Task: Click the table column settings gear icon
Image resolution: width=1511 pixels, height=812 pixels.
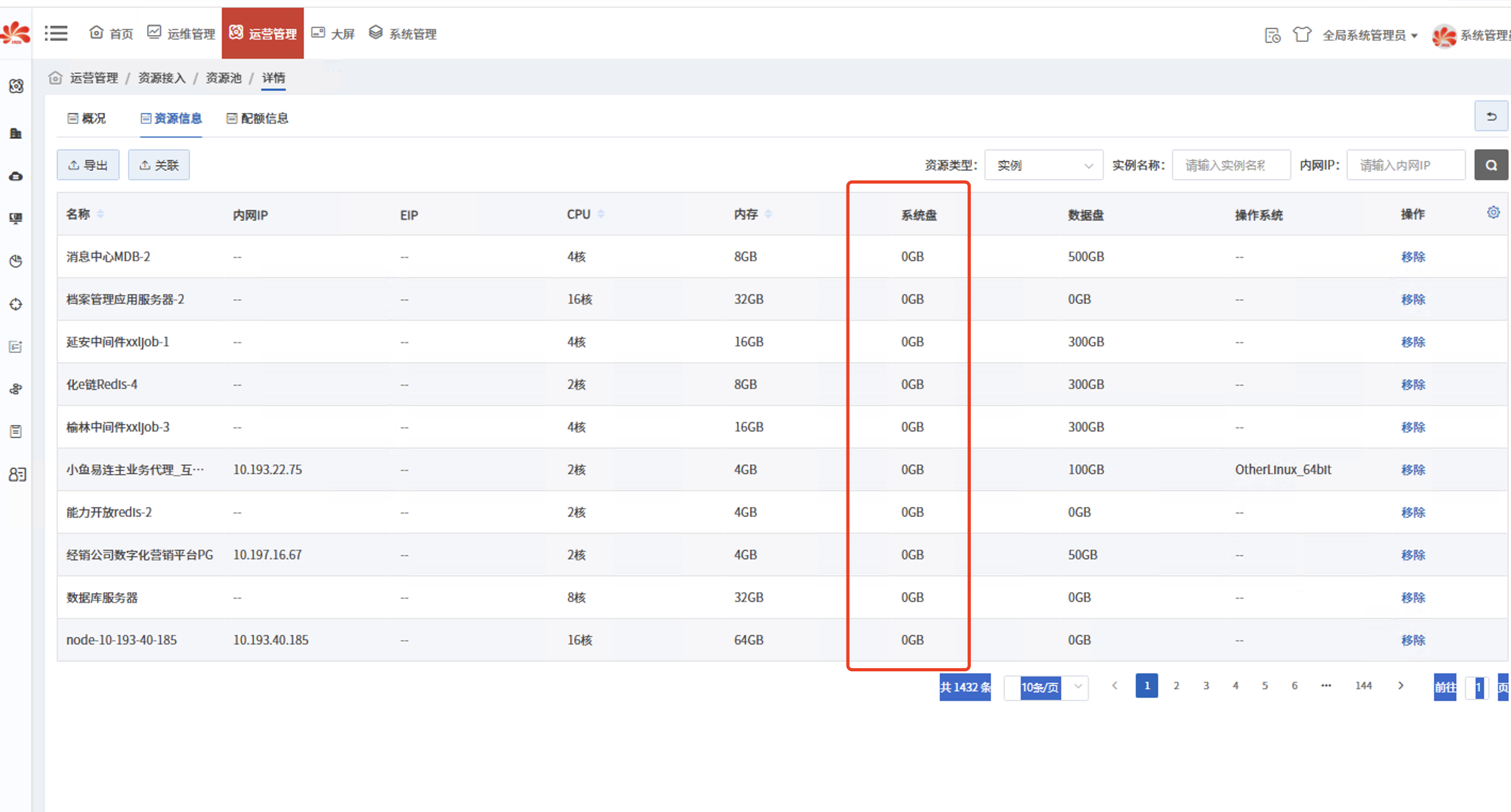Action: tap(1493, 213)
